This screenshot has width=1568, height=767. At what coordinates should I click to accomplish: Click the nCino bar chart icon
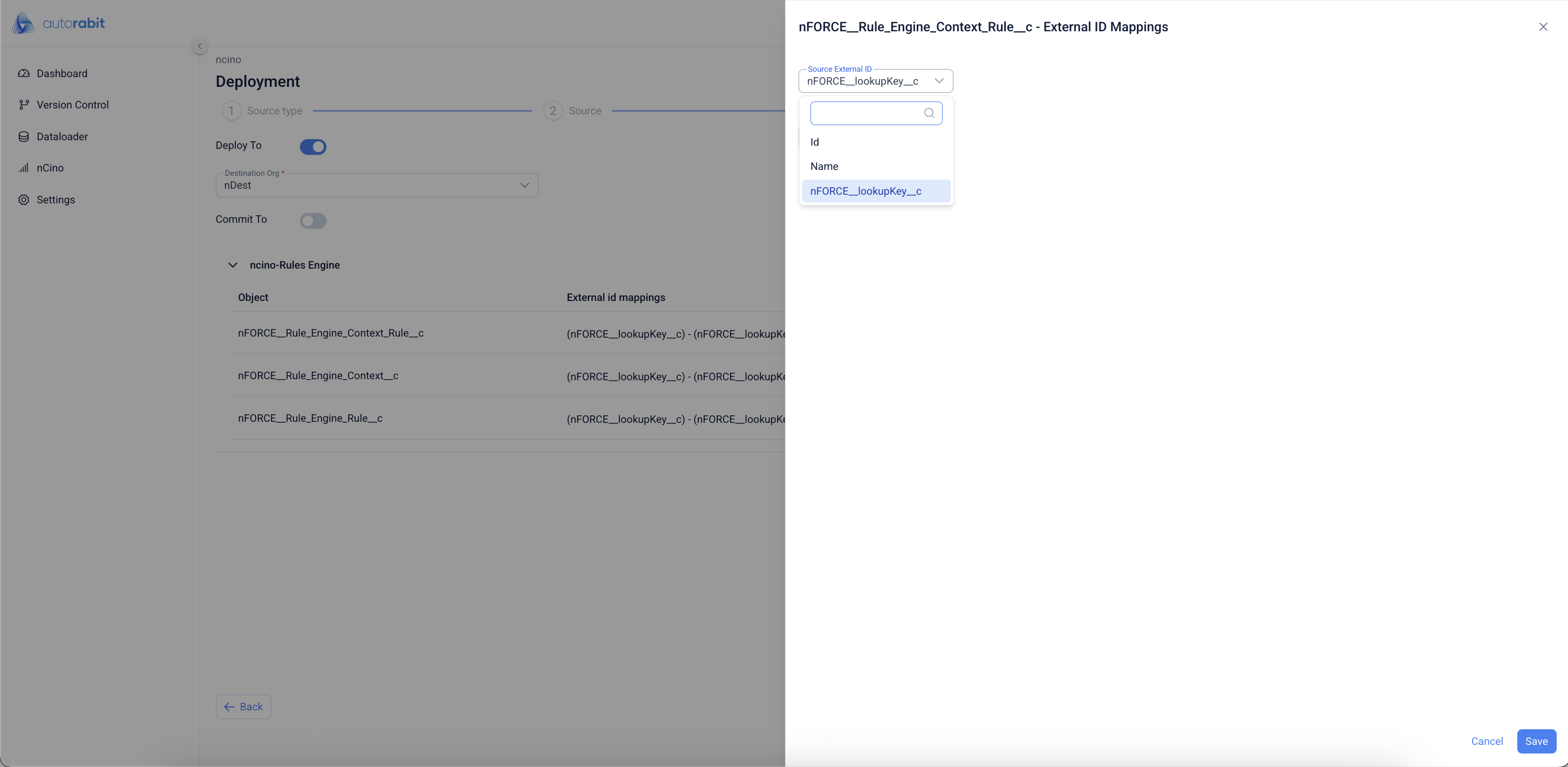pos(24,168)
